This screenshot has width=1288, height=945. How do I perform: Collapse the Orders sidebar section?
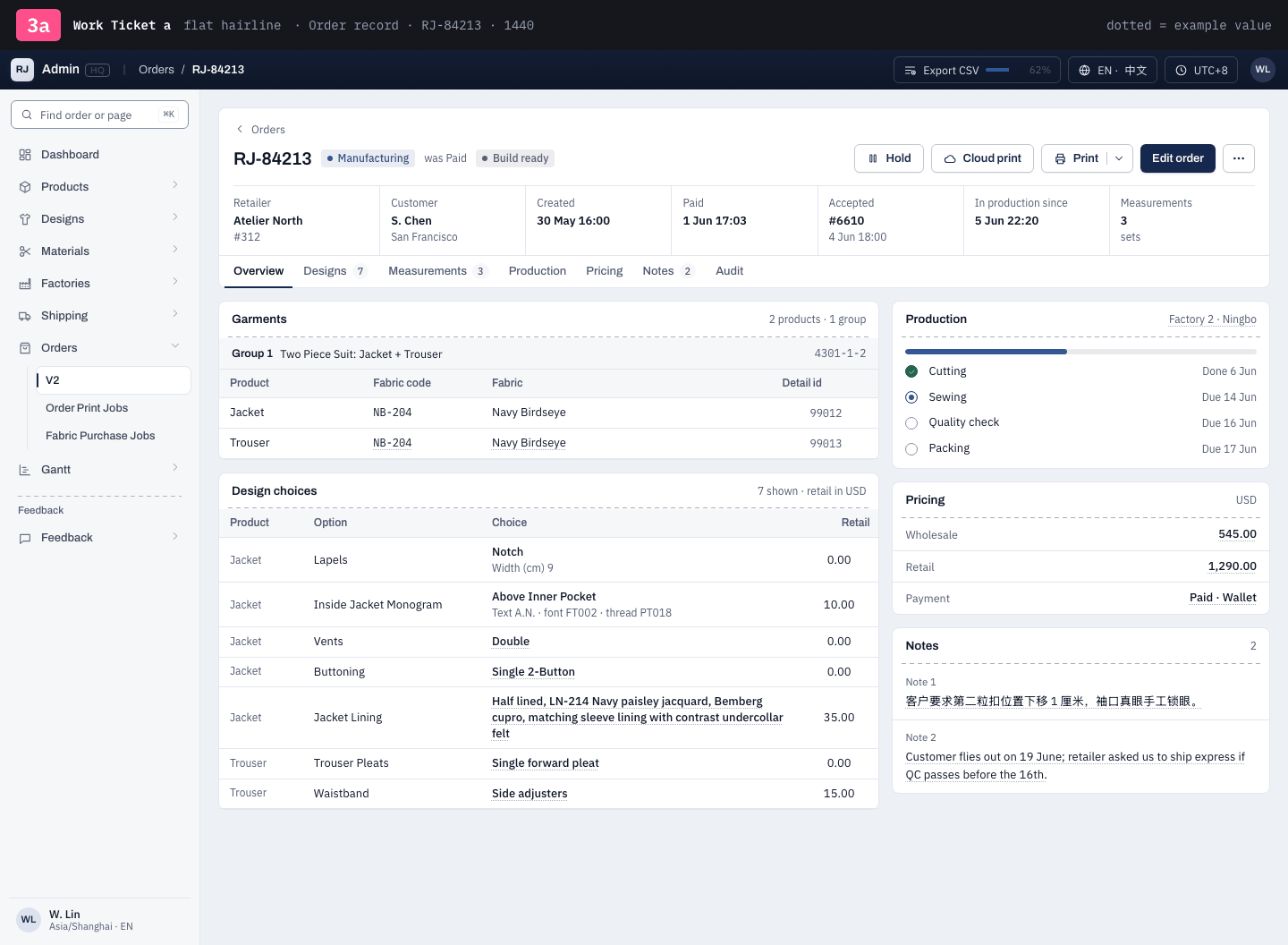pos(175,346)
